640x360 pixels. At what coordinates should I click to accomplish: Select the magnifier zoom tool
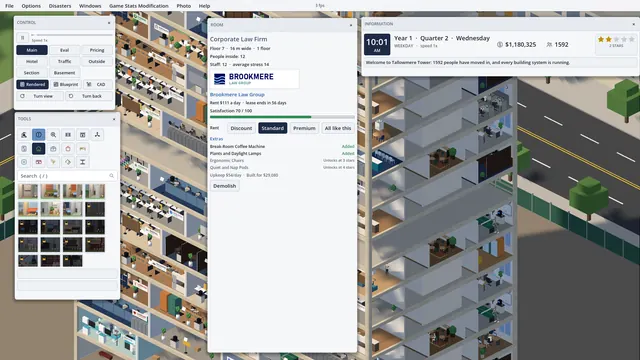[53, 135]
